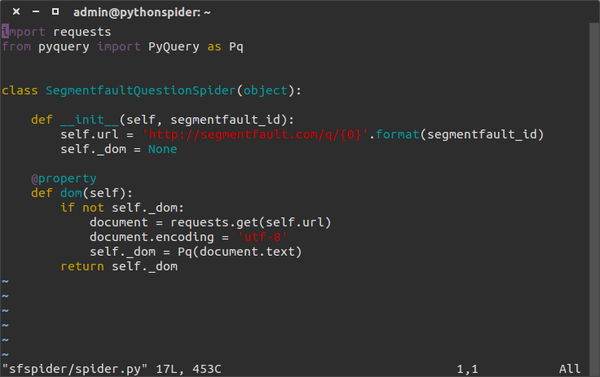
Task: Click on requests.get(self.url) call
Action: coord(251,222)
